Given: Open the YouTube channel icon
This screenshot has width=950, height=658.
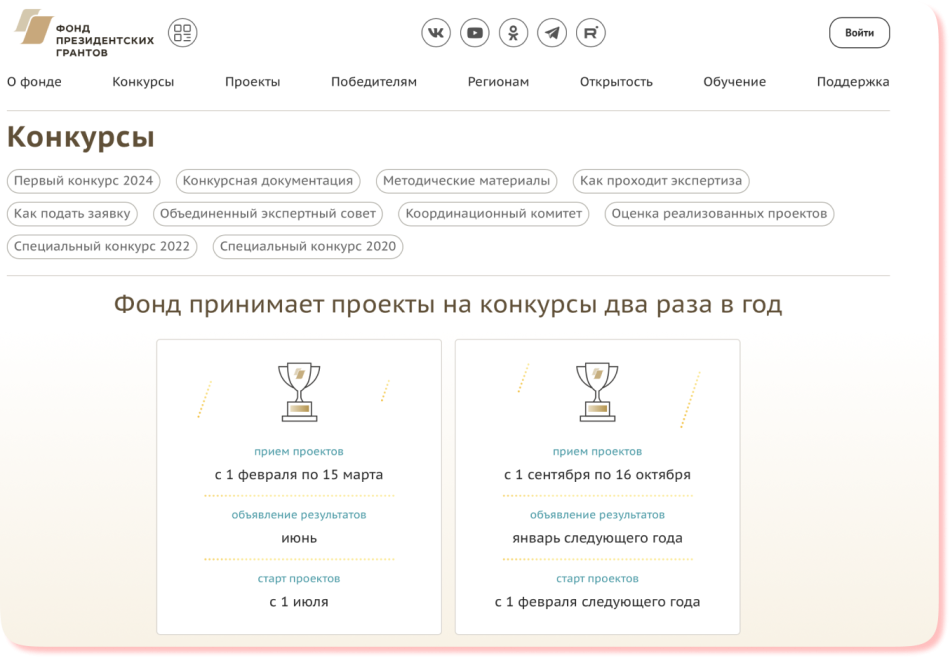Looking at the screenshot, I should pyautogui.click(x=474, y=33).
